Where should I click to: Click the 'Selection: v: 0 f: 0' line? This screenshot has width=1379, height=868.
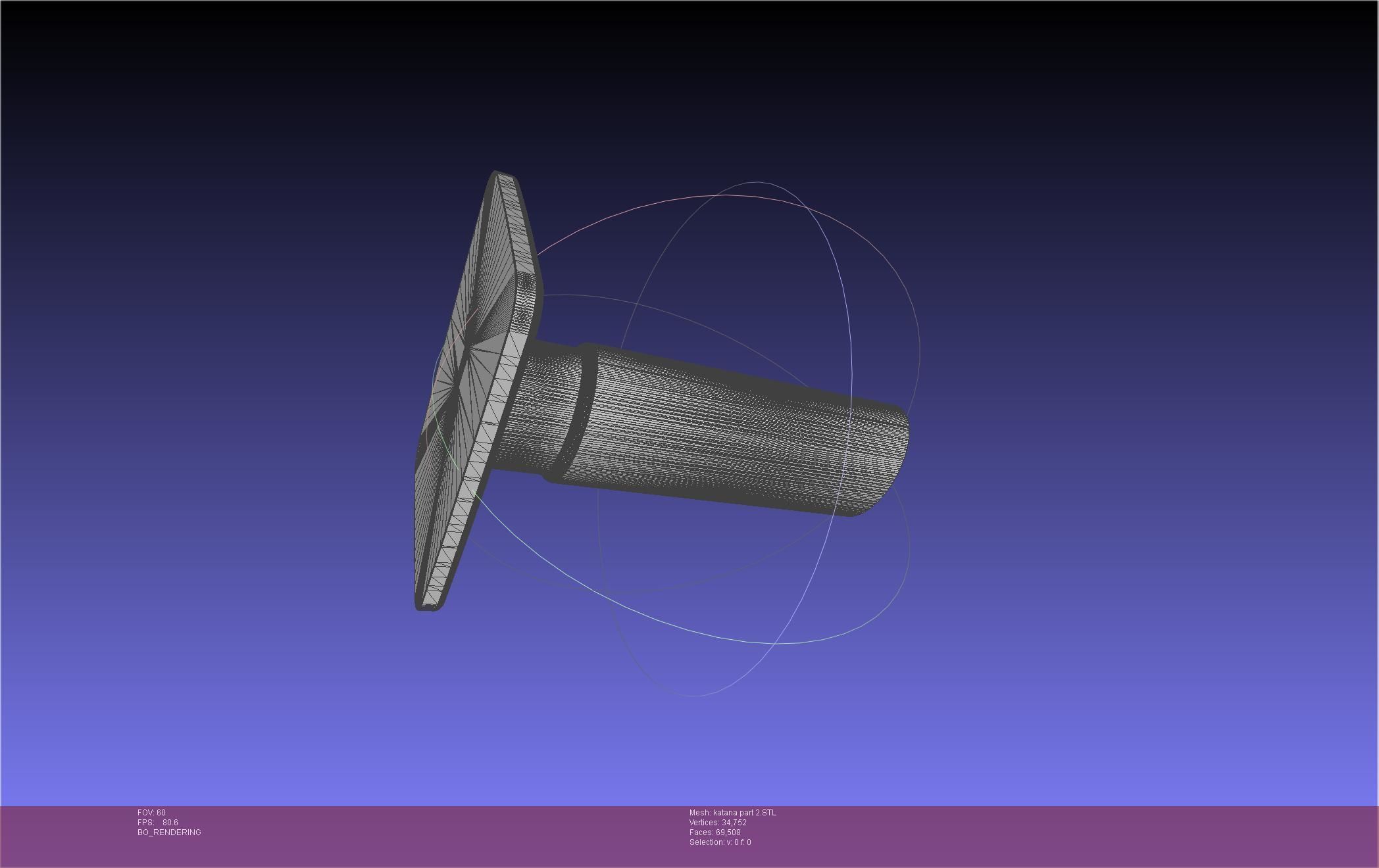click(x=720, y=842)
